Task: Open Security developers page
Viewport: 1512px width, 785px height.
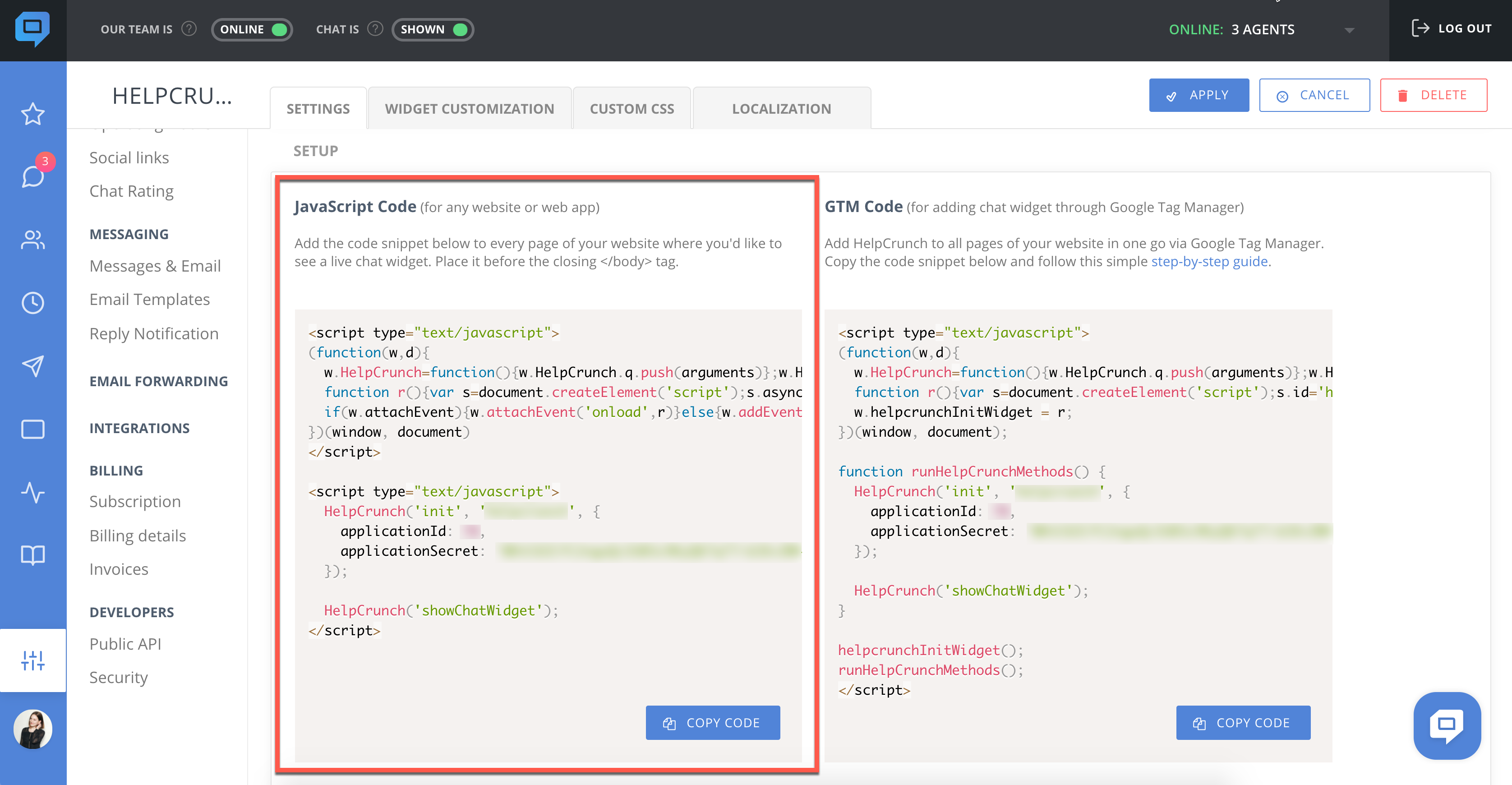Action: (119, 678)
